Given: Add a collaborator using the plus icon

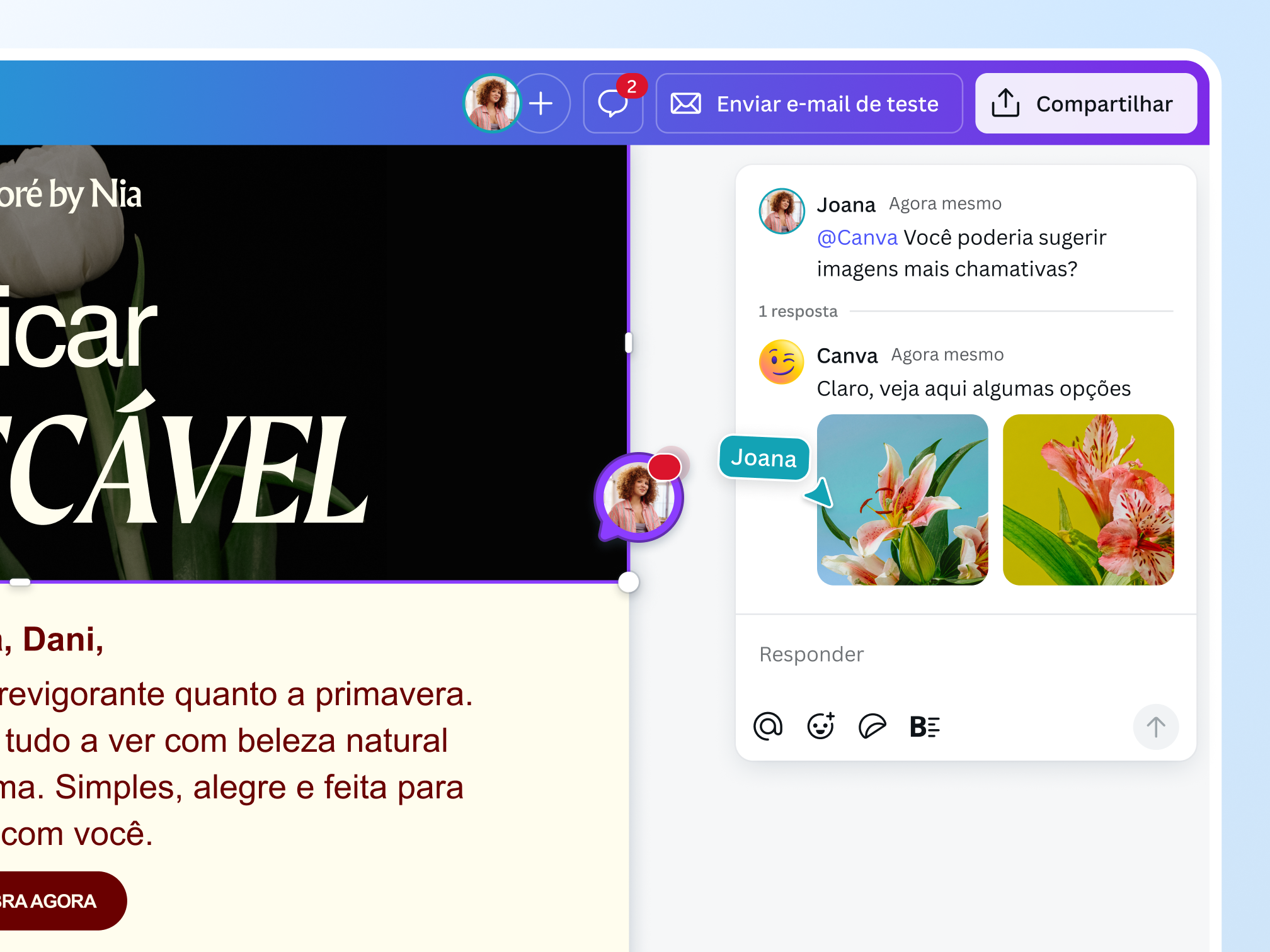Looking at the screenshot, I should click(542, 103).
